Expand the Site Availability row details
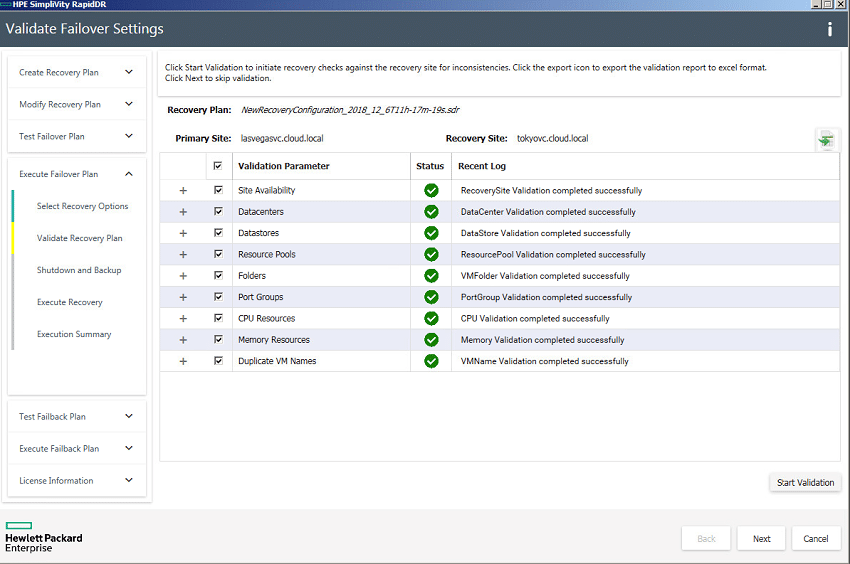Image resolution: width=850 pixels, height=564 pixels. coord(183,190)
